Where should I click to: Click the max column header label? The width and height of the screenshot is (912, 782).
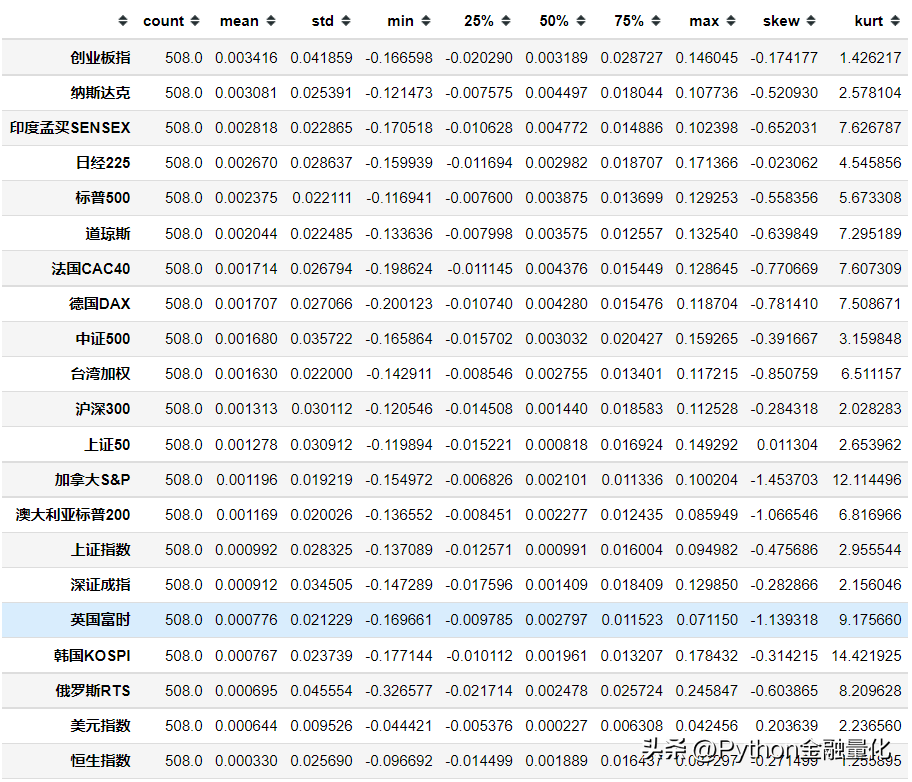(x=704, y=21)
